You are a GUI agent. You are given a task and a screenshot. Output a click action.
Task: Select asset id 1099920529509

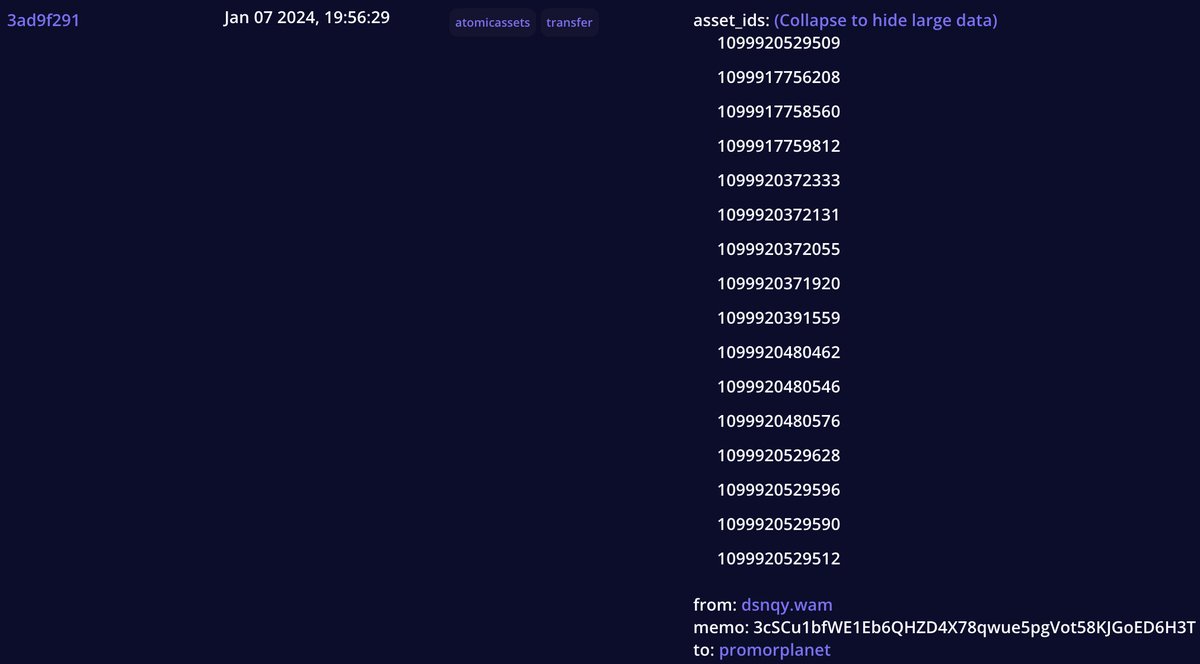coord(779,43)
